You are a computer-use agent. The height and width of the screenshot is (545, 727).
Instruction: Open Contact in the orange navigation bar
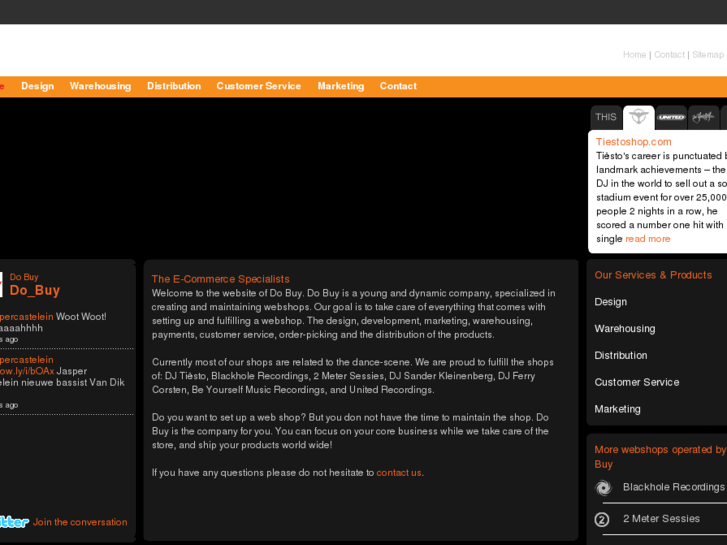(x=398, y=86)
